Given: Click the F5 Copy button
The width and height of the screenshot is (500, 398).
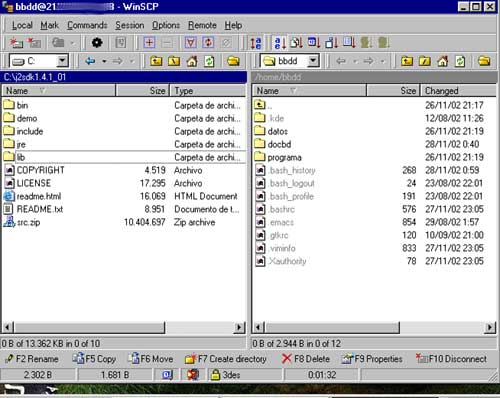Looking at the screenshot, I should tap(94, 359).
